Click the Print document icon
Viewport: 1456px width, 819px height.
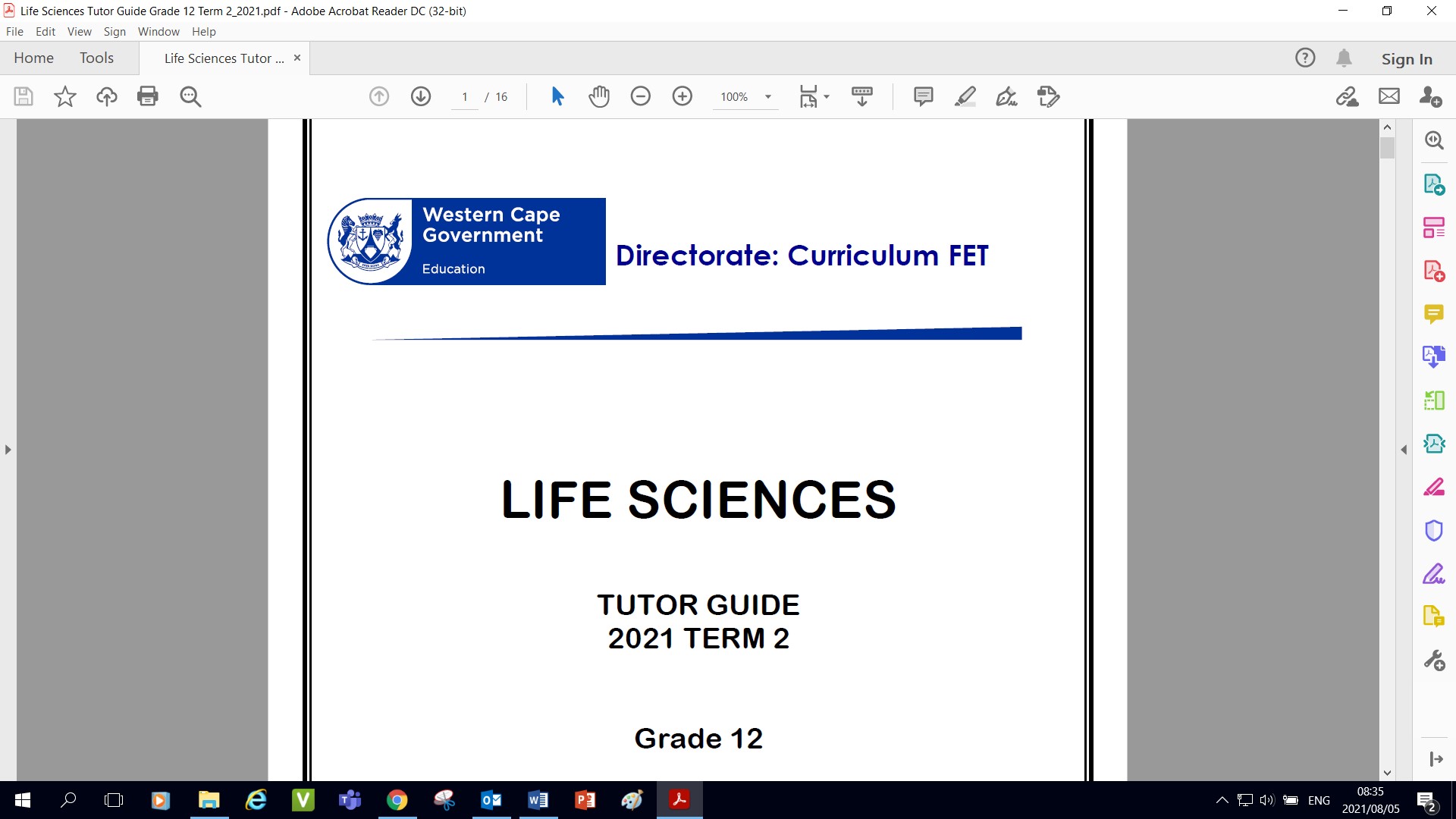[x=148, y=96]
